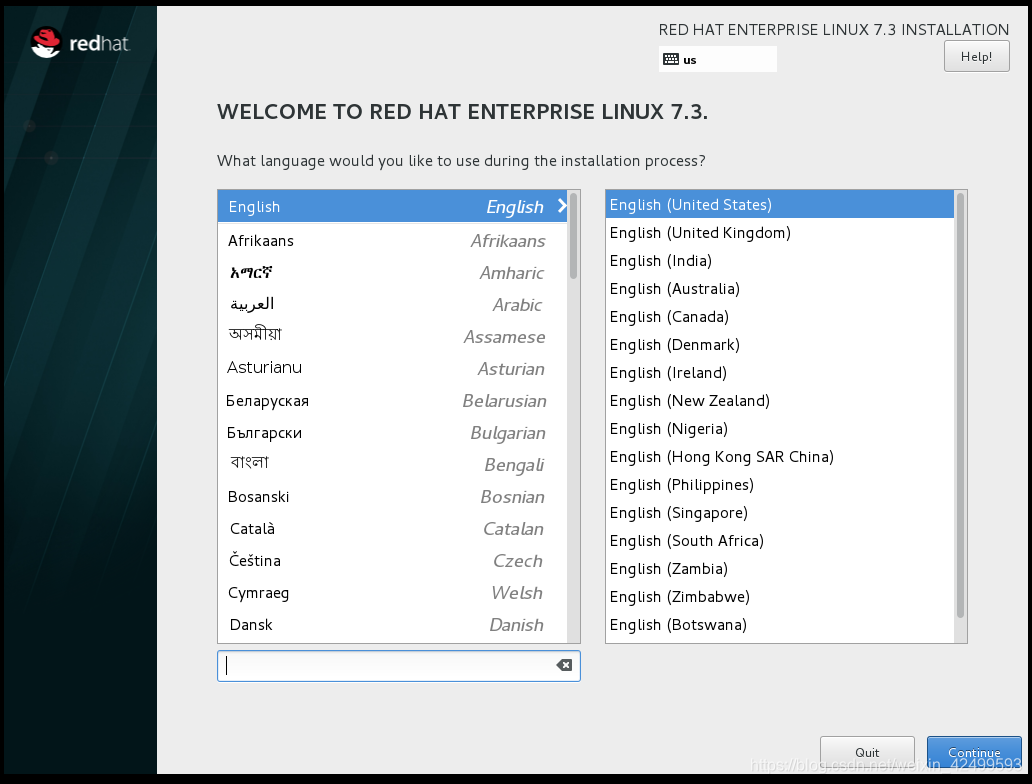Select Català language
The image size is (1032, 784).
coord(392,529)
